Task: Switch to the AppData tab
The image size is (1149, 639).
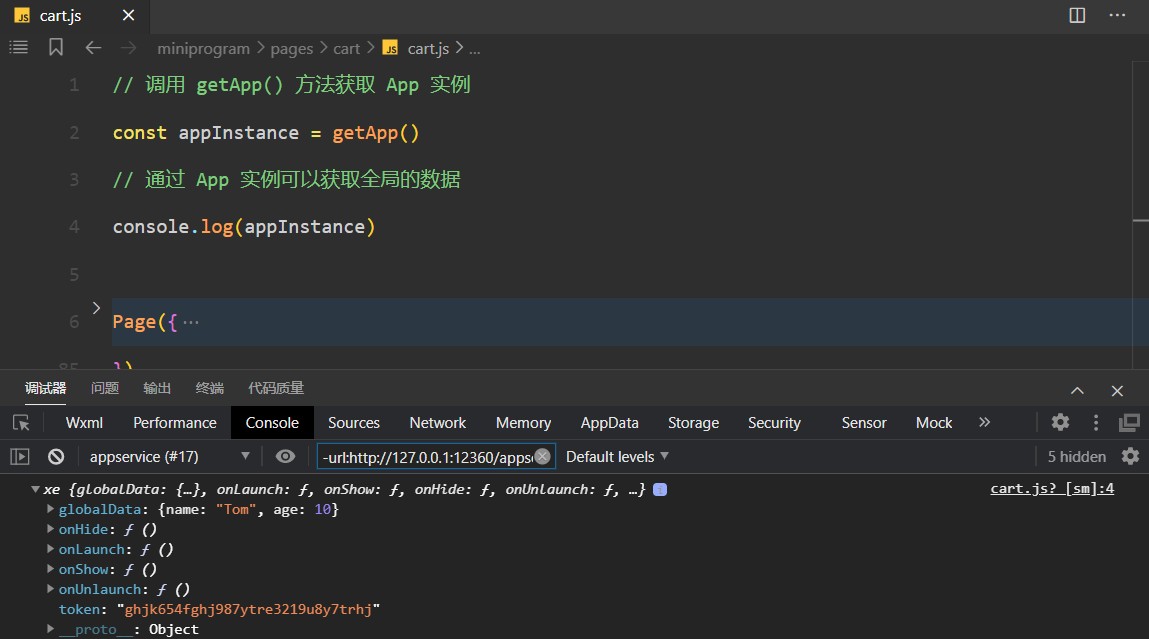Action: coord(609,423)
